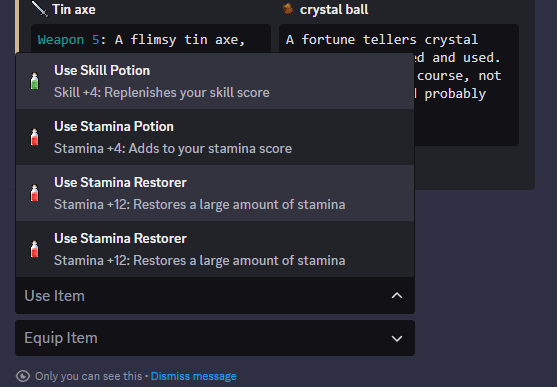Click the green Skill Potion bottle icon
557x387 pixels.
pyautogui.click(x=34, y=81)
